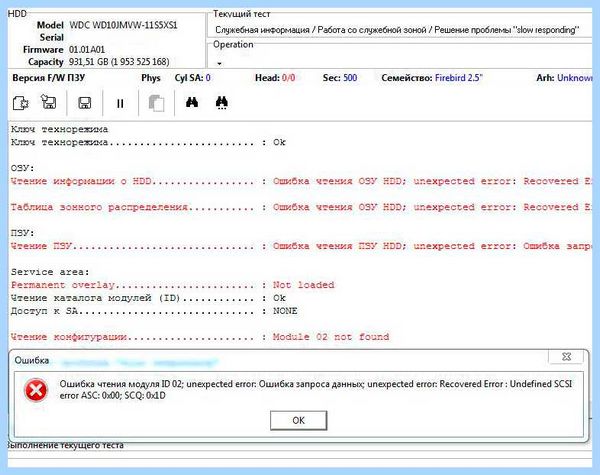The image size is (600, 475).
Task: Click the Arh: Unknown value
Action: tap(564, 78)
